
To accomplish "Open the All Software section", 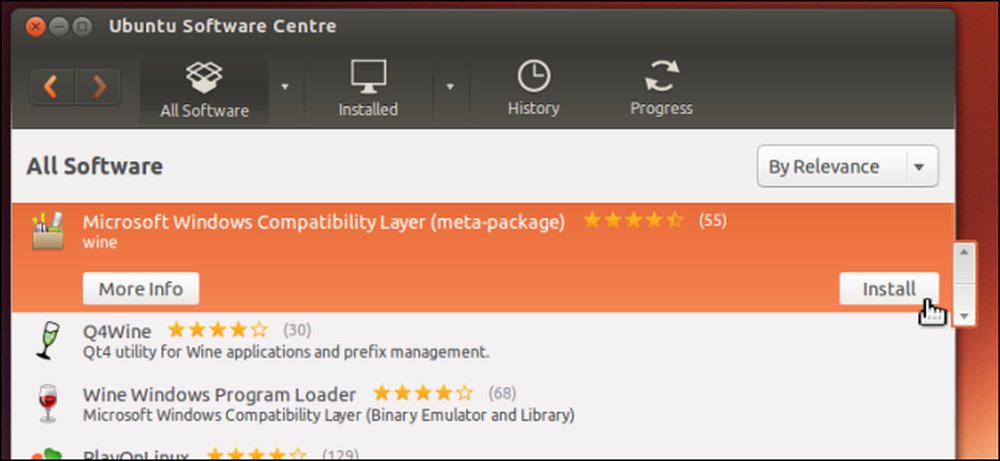I will (204, 89).
